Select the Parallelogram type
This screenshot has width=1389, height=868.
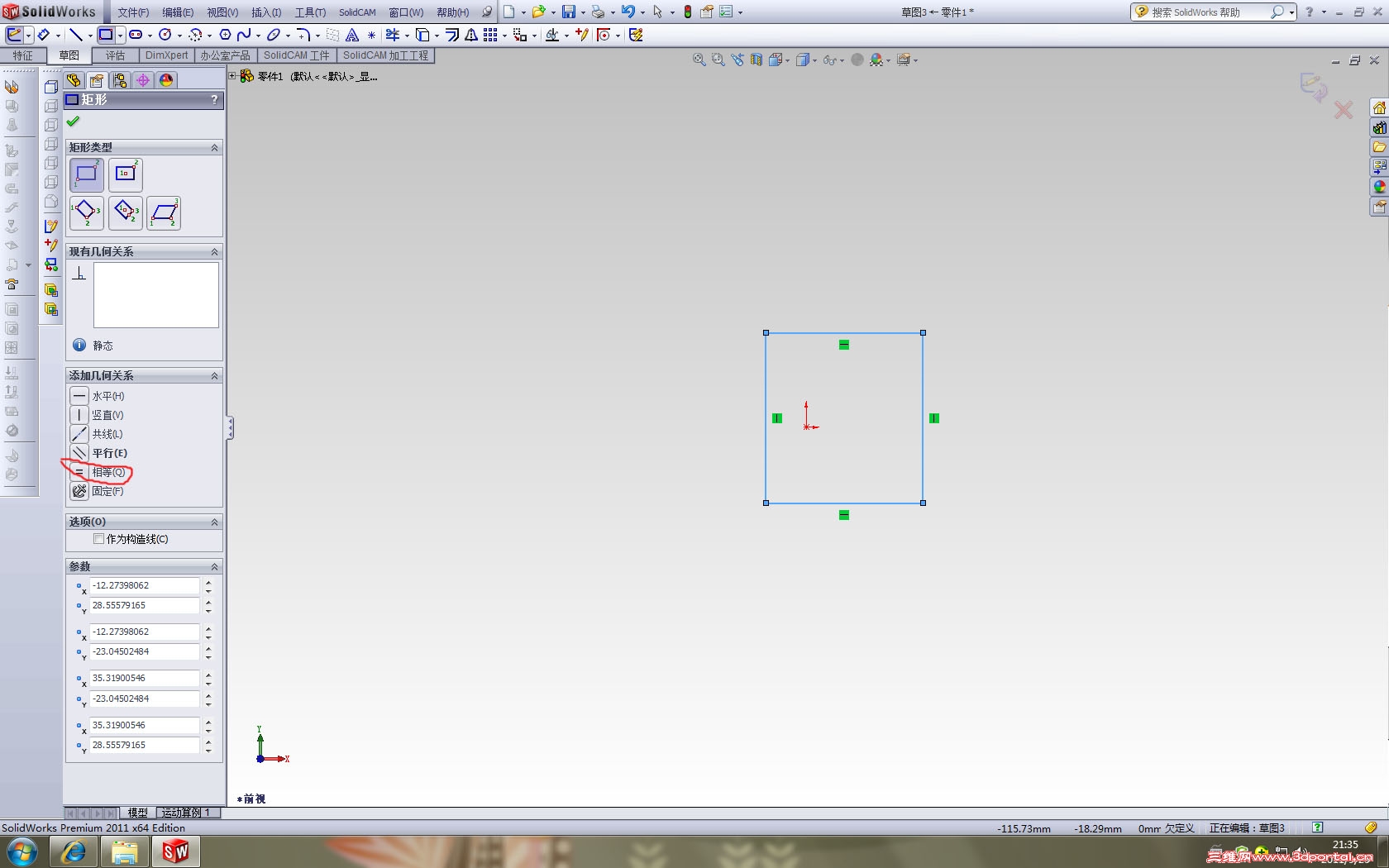click(x=164, y=213)
